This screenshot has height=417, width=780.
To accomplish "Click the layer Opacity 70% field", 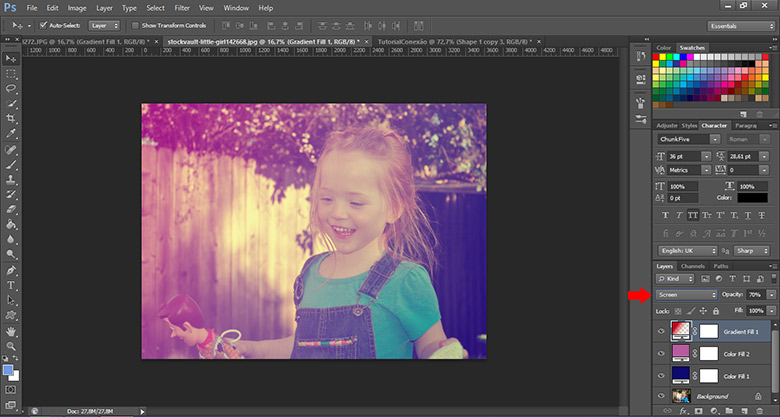I will [x=757, y=295].
